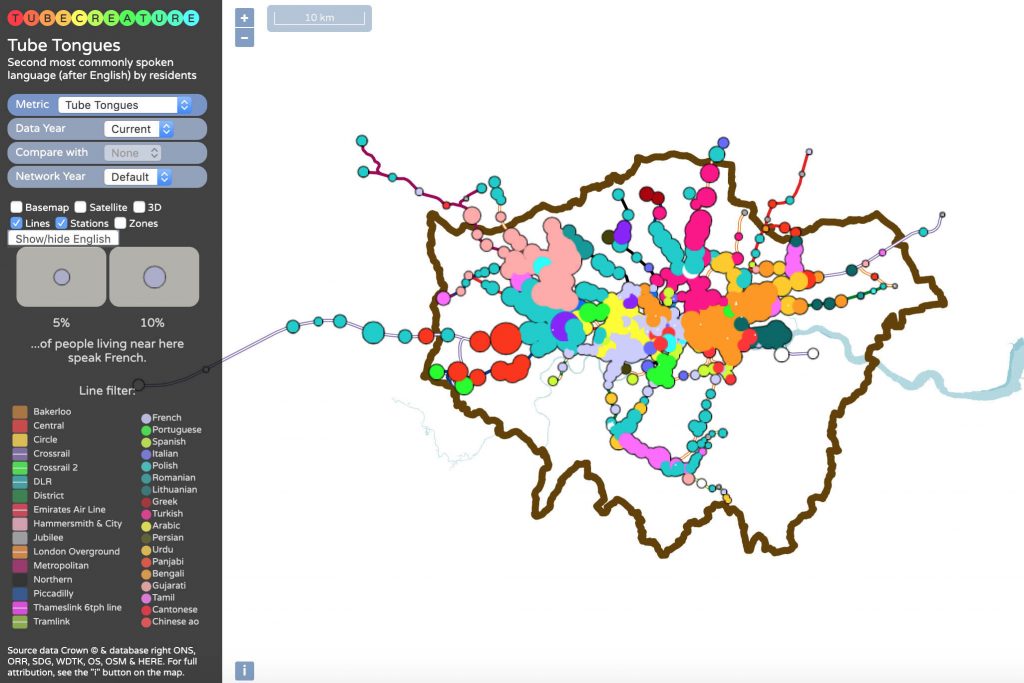This screenshot has height=683, width=1024.
Task: Click the 10% legend circle
Action: click(x=154, y=277)
